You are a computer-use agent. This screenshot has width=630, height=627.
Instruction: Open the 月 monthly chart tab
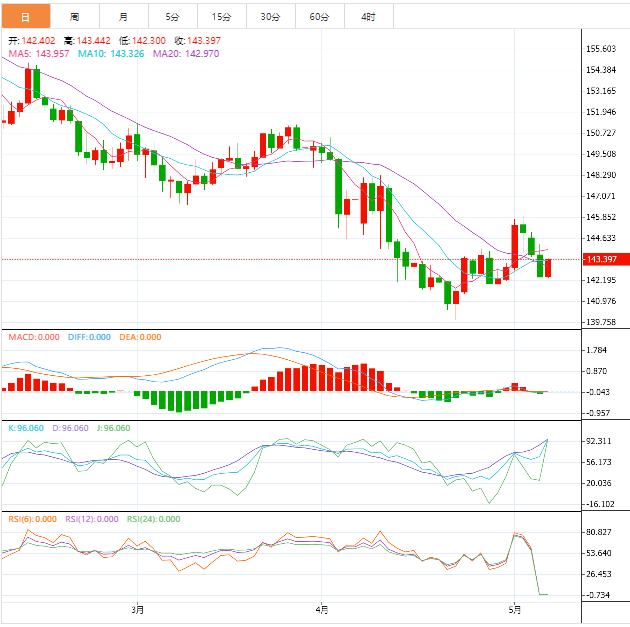[x=122, y=17]
